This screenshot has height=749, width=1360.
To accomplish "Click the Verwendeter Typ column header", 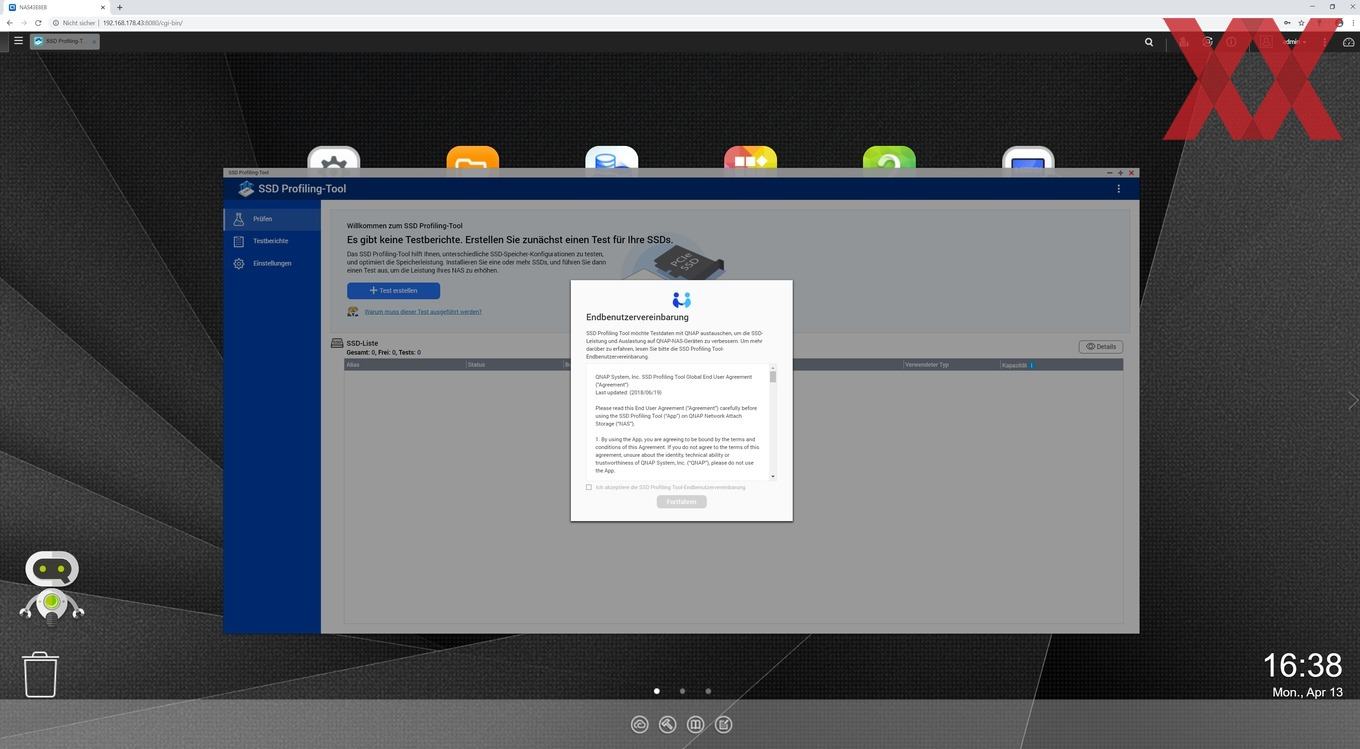I will 951,365.
